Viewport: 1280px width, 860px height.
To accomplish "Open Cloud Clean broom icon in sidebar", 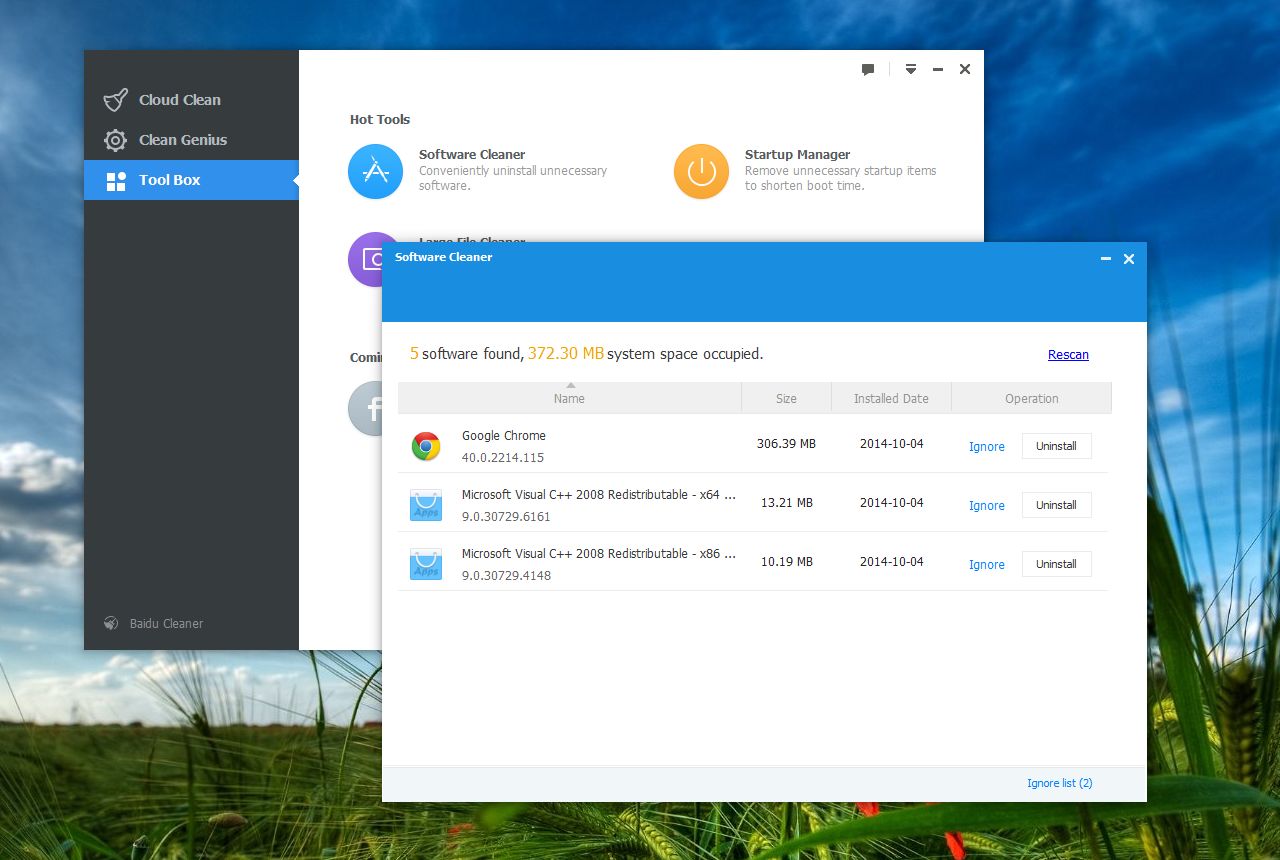I will tap(116, 100).
